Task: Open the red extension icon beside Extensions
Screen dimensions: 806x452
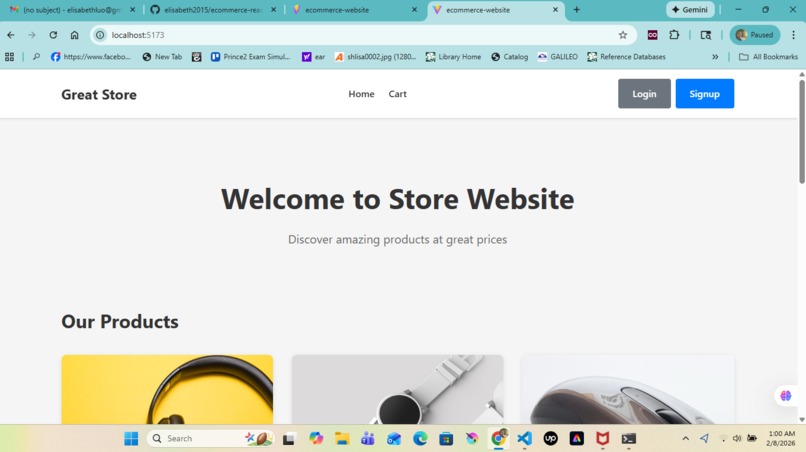Action: pyautogui.click(x=652, y=35)
